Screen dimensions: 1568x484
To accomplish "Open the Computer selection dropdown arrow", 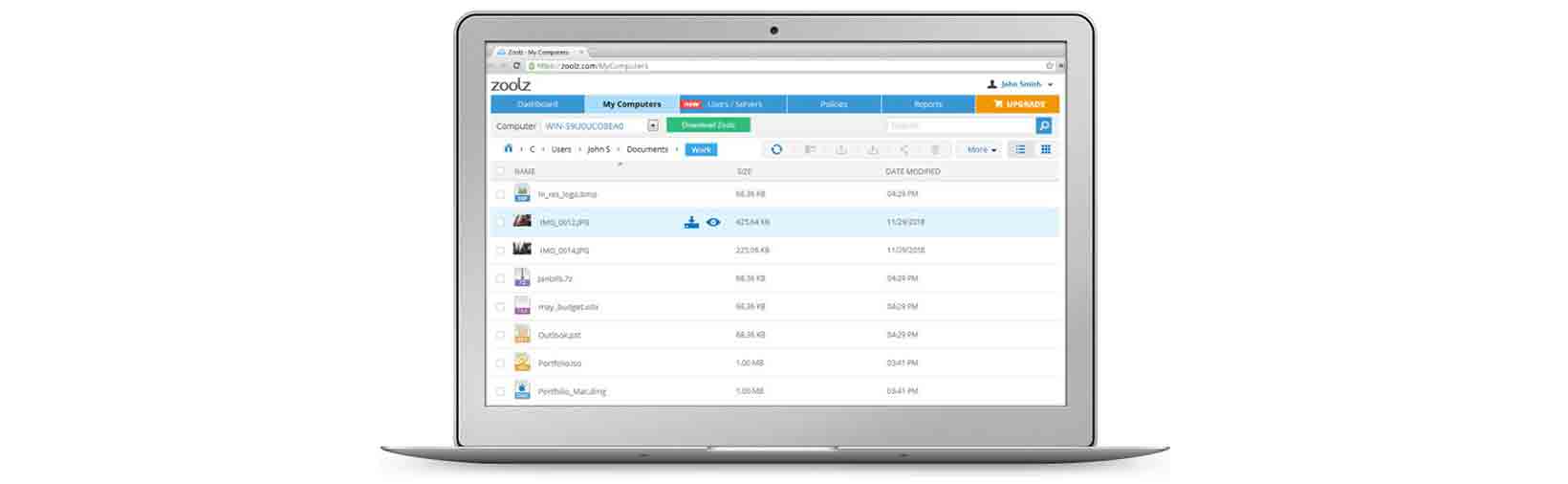I will pos(653,125).
